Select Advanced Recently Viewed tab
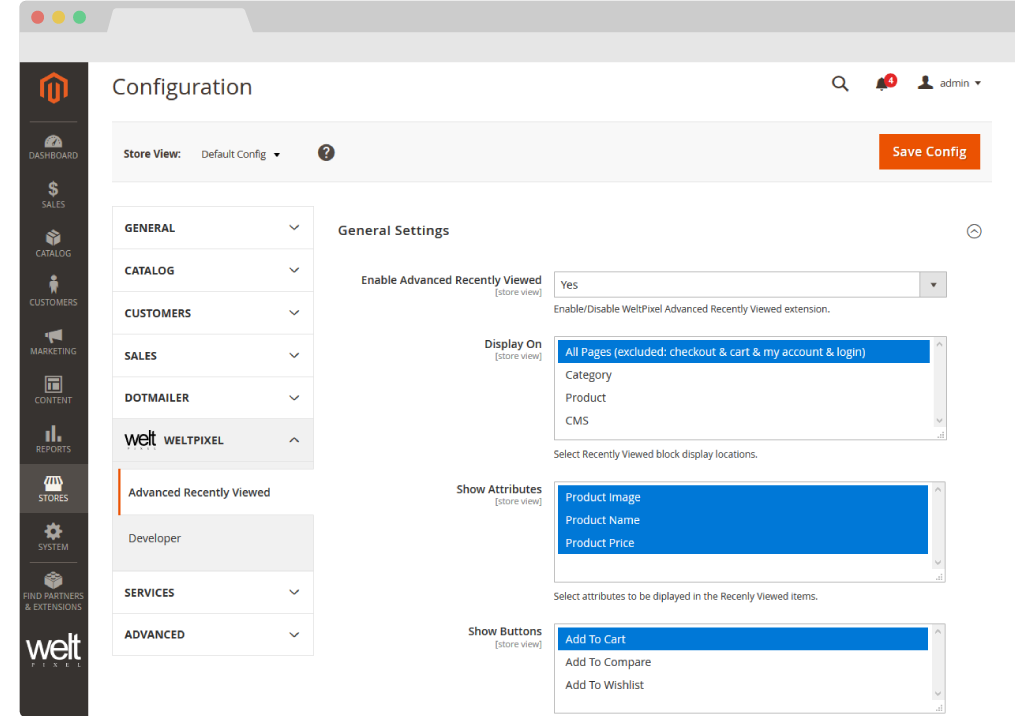Viewport: 1015px width, 716px height. 199,493
